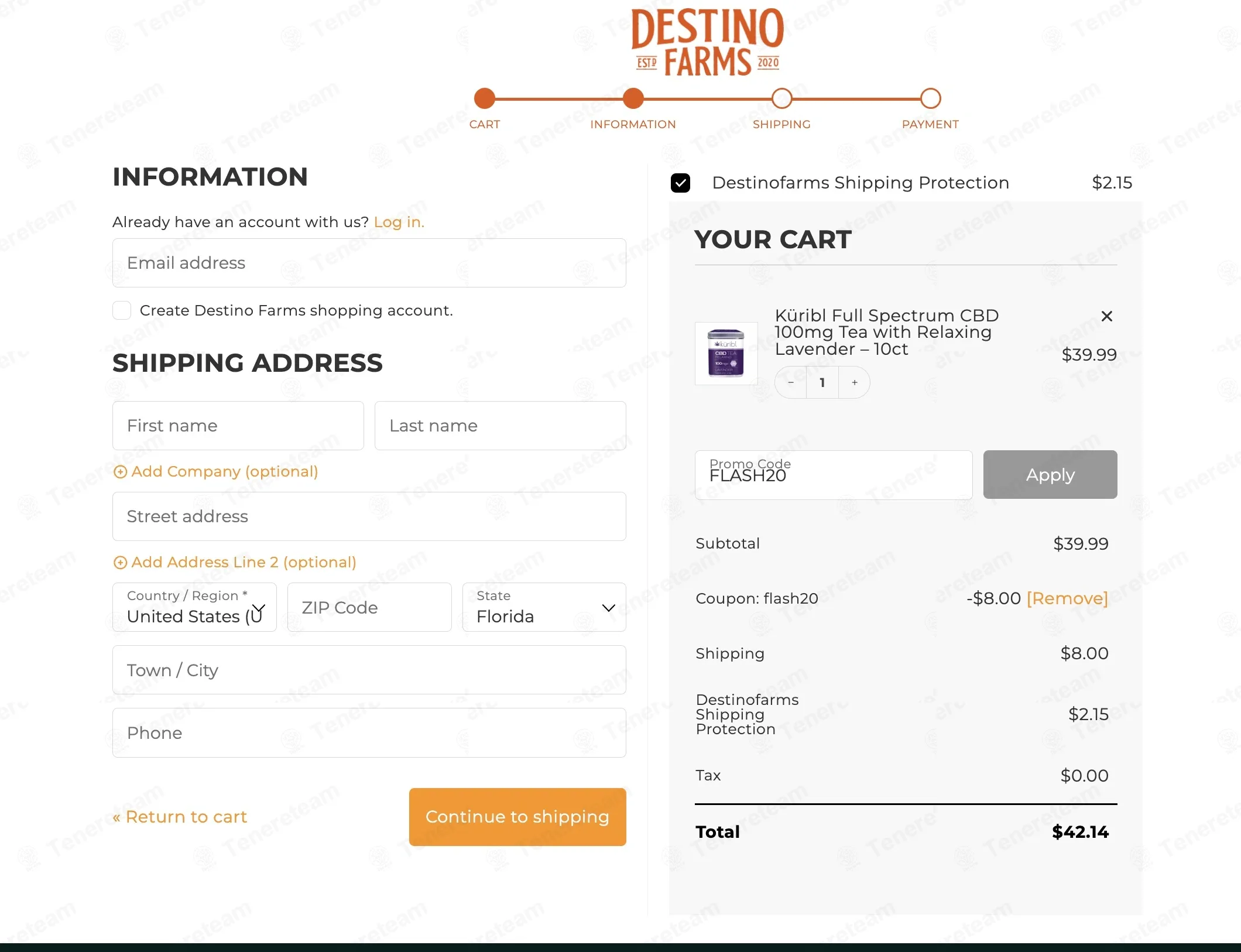This screenshot has width=1241, height=952.
Task: Click the Küribl Full Spectrum CBD product name
Action: [x=886, y=332]
